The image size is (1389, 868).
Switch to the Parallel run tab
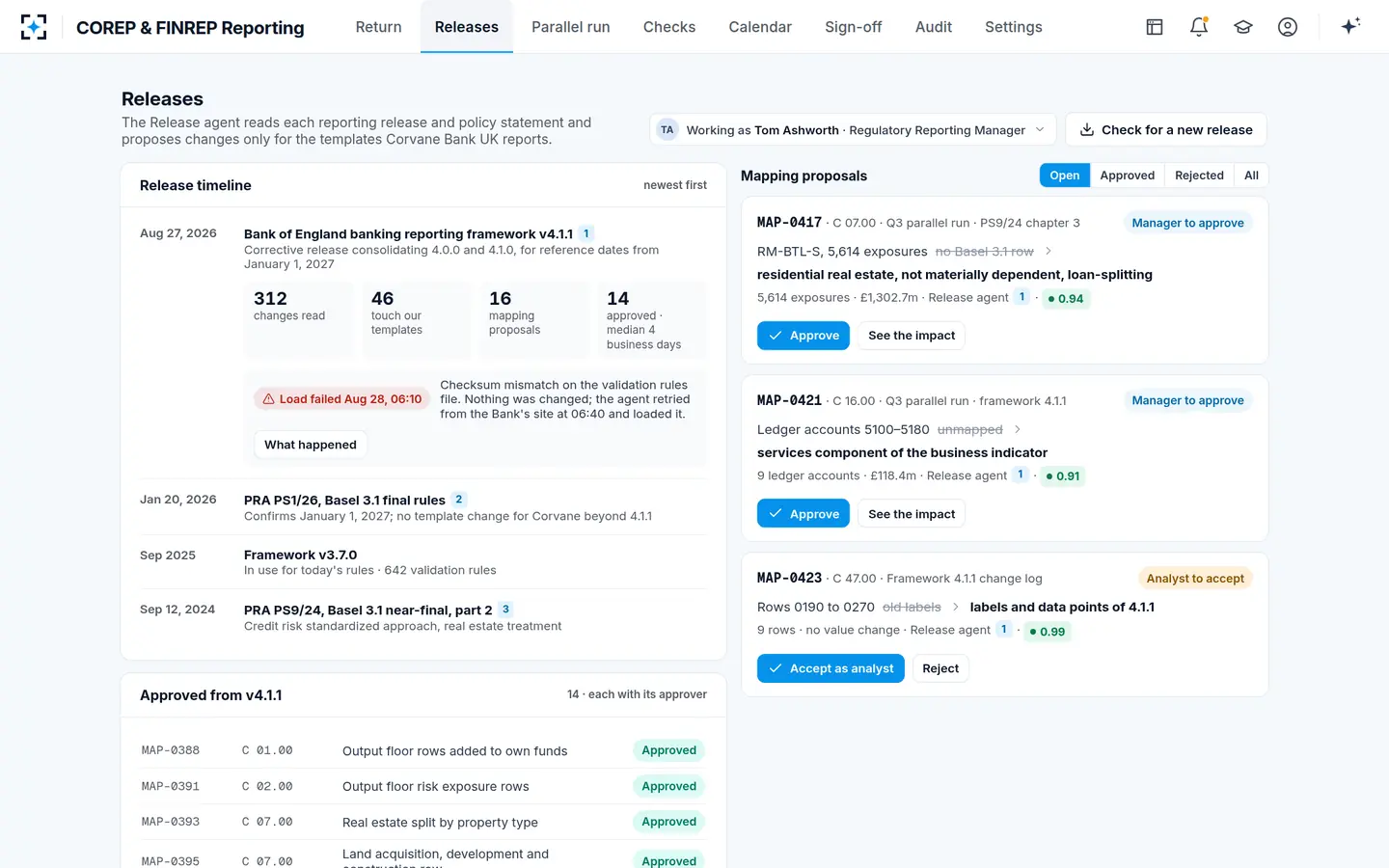coord(571,27)
